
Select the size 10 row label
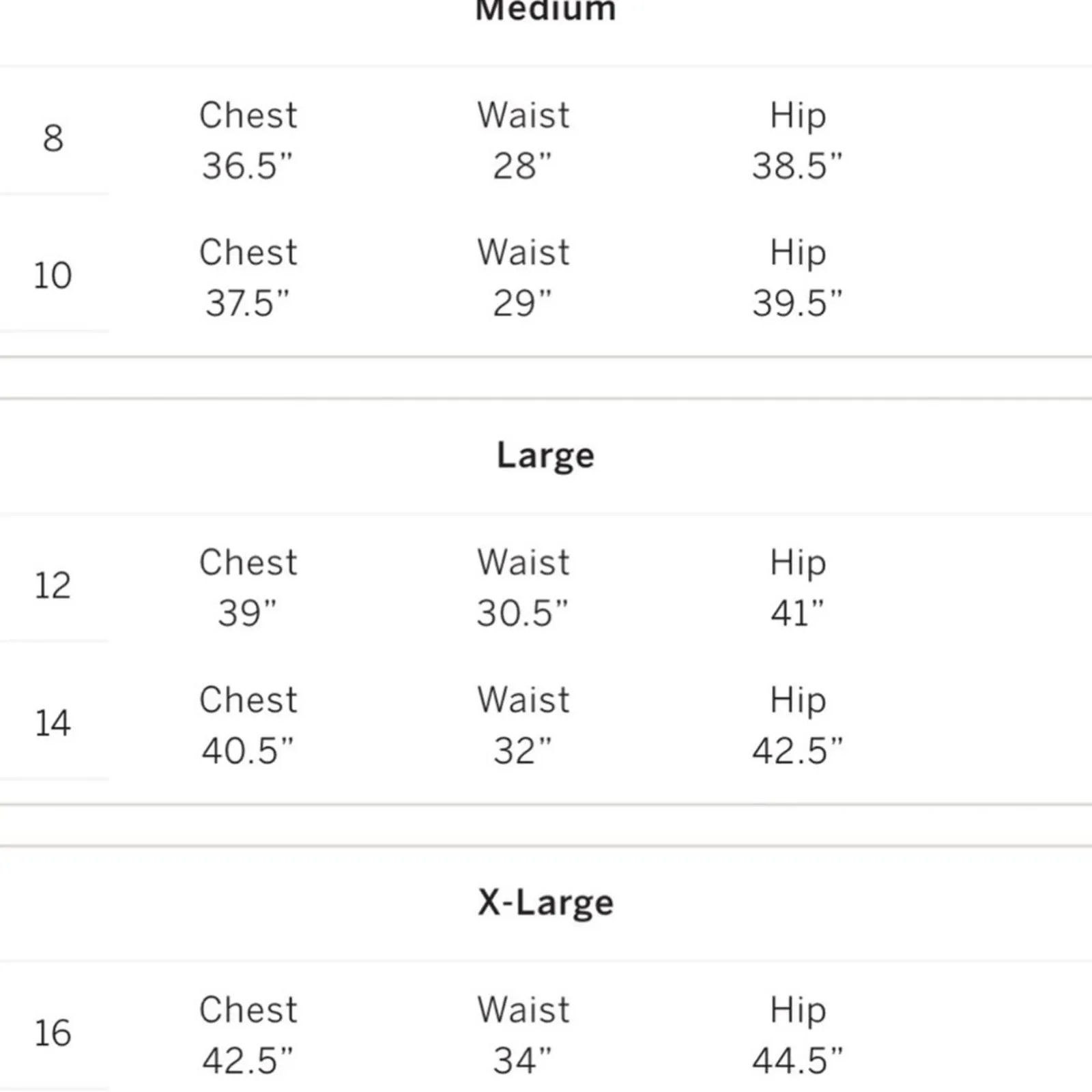pyautogui.click(x=53, y=276)
